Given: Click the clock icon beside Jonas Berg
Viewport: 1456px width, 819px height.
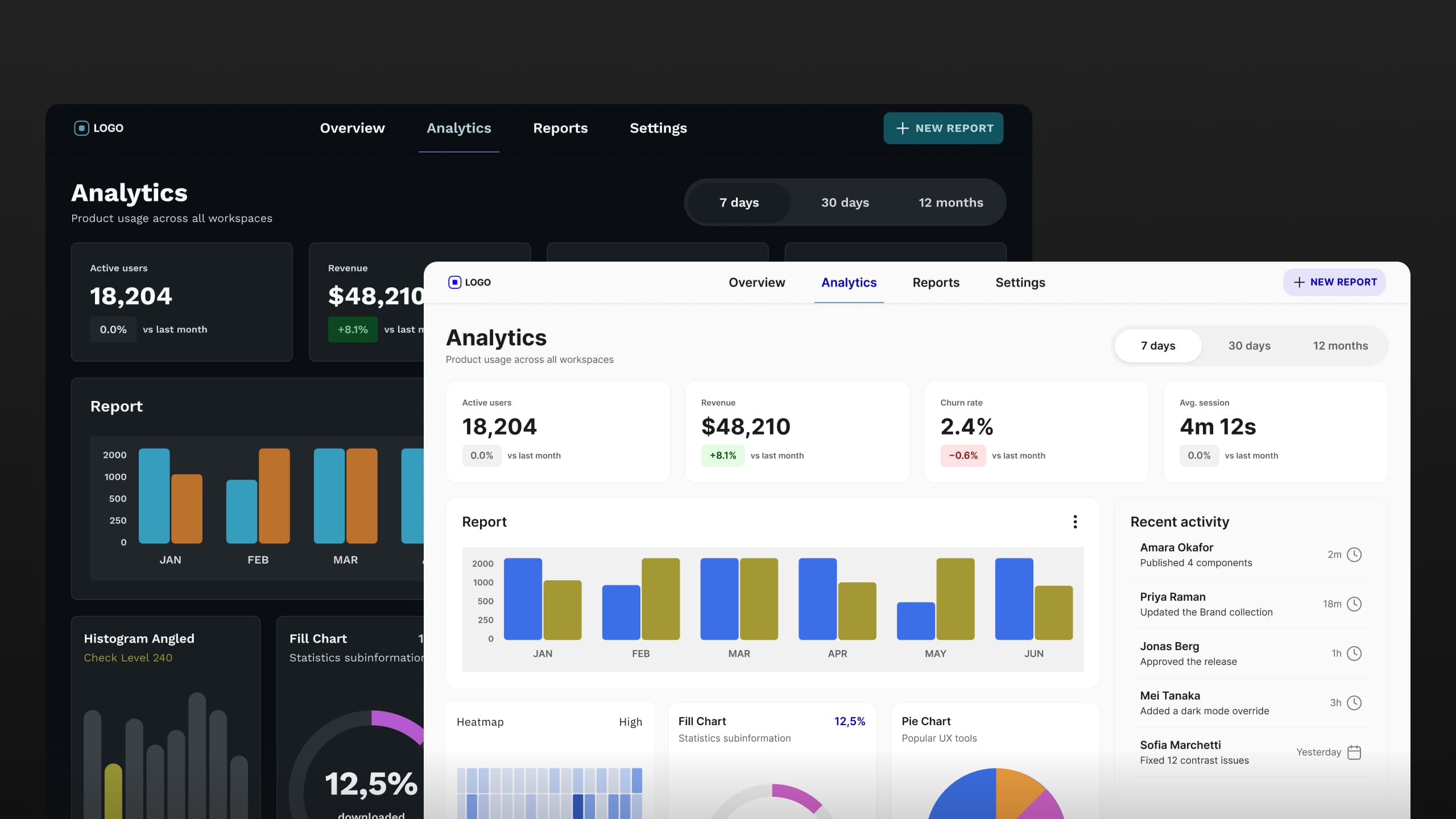Looking at the screenshot, I should [1354, 653].
